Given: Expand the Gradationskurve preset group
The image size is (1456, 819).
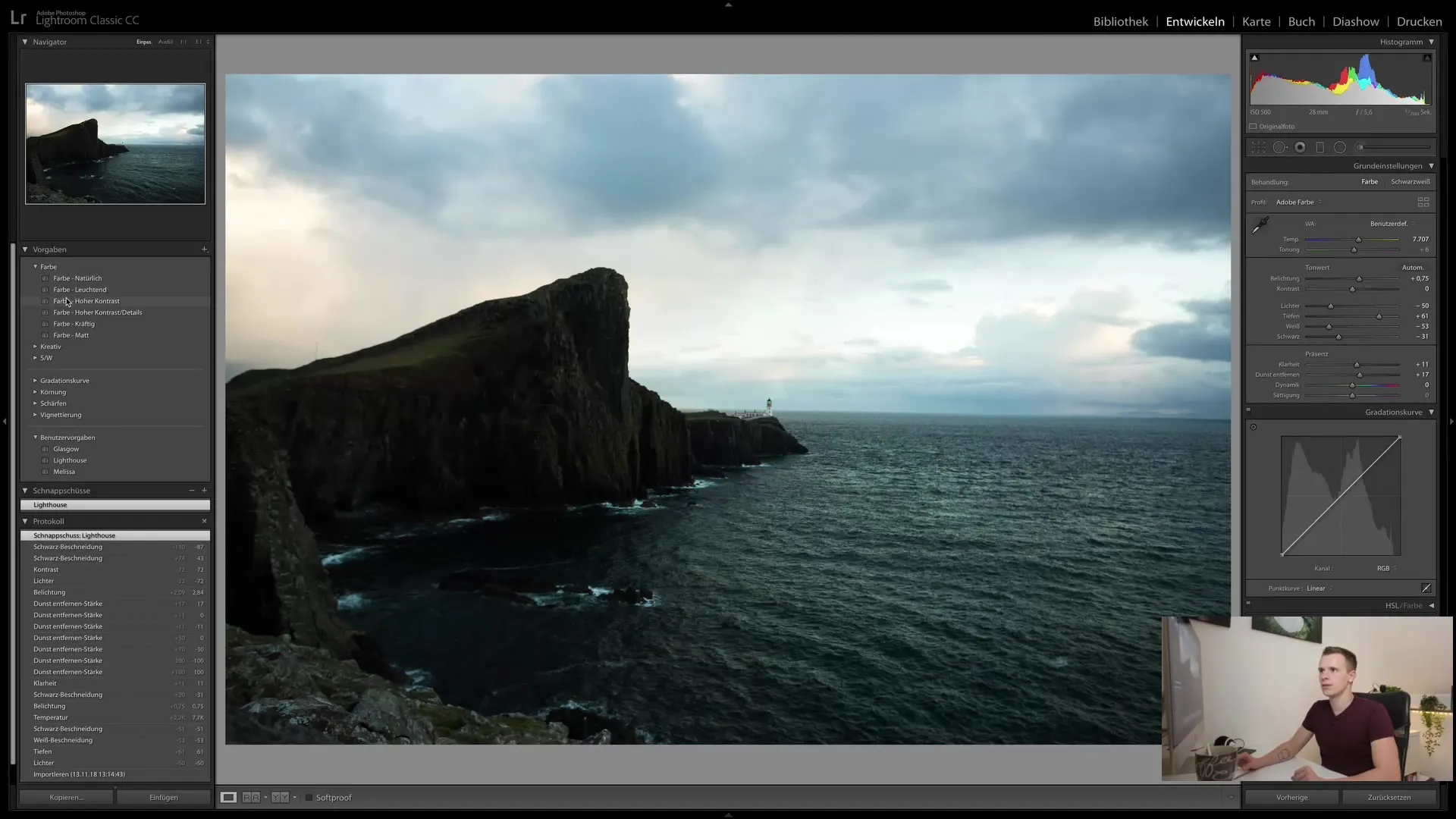Looking at the screenshot, I should pos(35,381).
